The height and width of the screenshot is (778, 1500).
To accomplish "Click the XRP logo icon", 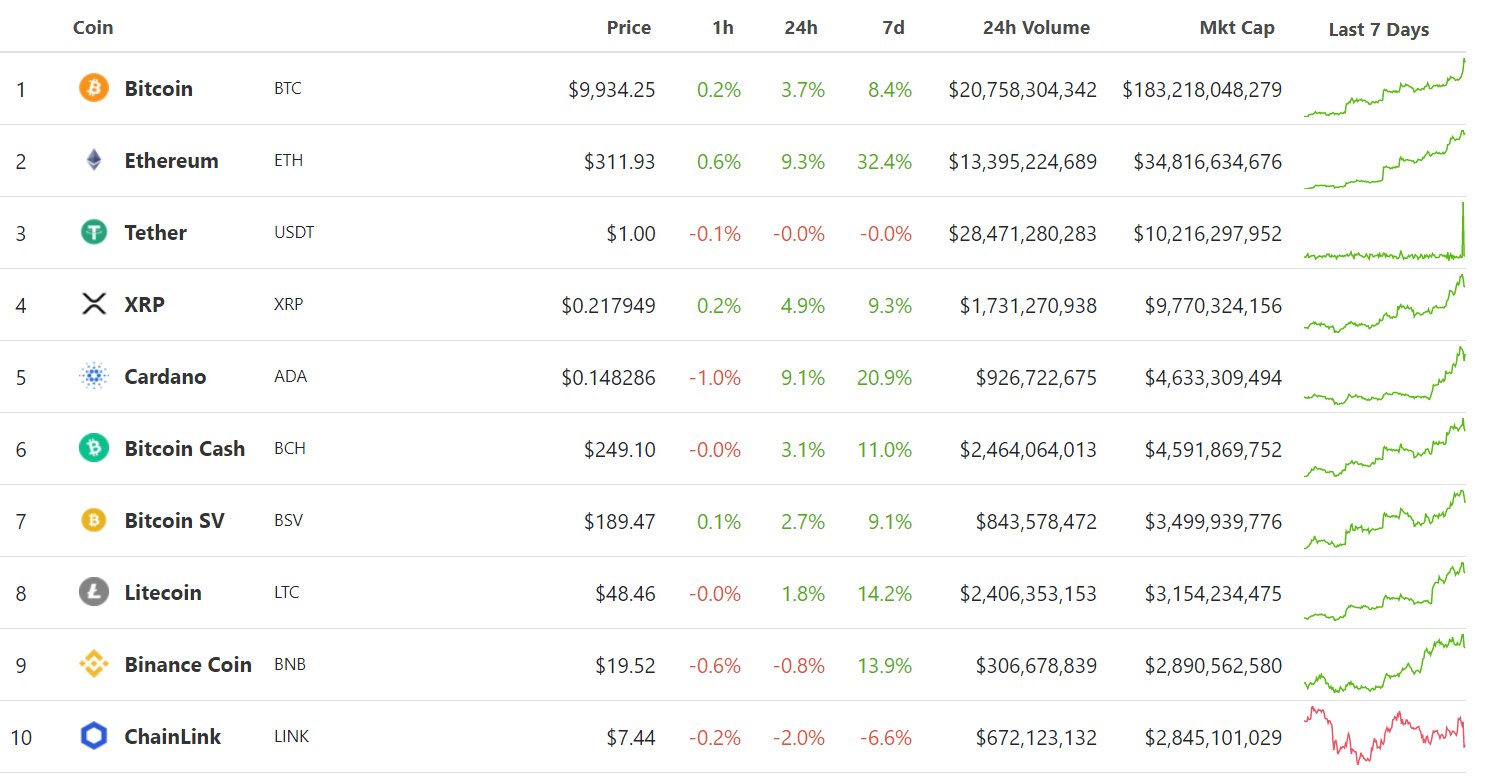I will pyautogui.click(x=93, y=304).
